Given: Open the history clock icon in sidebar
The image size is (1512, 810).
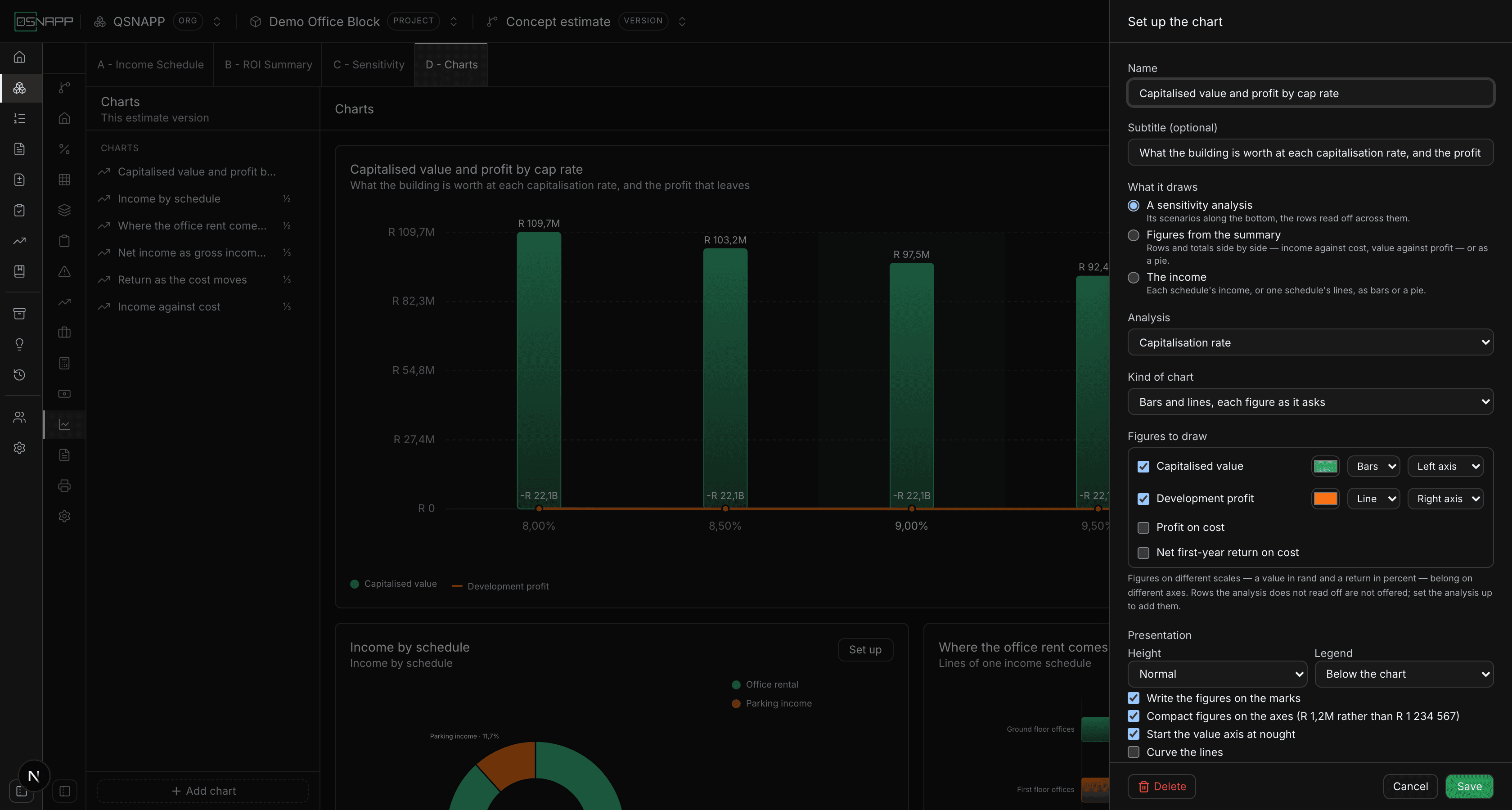Looking at the screenshot, I should pos(19,374).
